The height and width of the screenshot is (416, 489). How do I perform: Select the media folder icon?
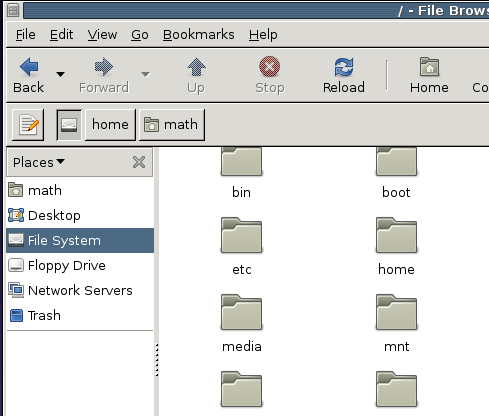[242, 312]
